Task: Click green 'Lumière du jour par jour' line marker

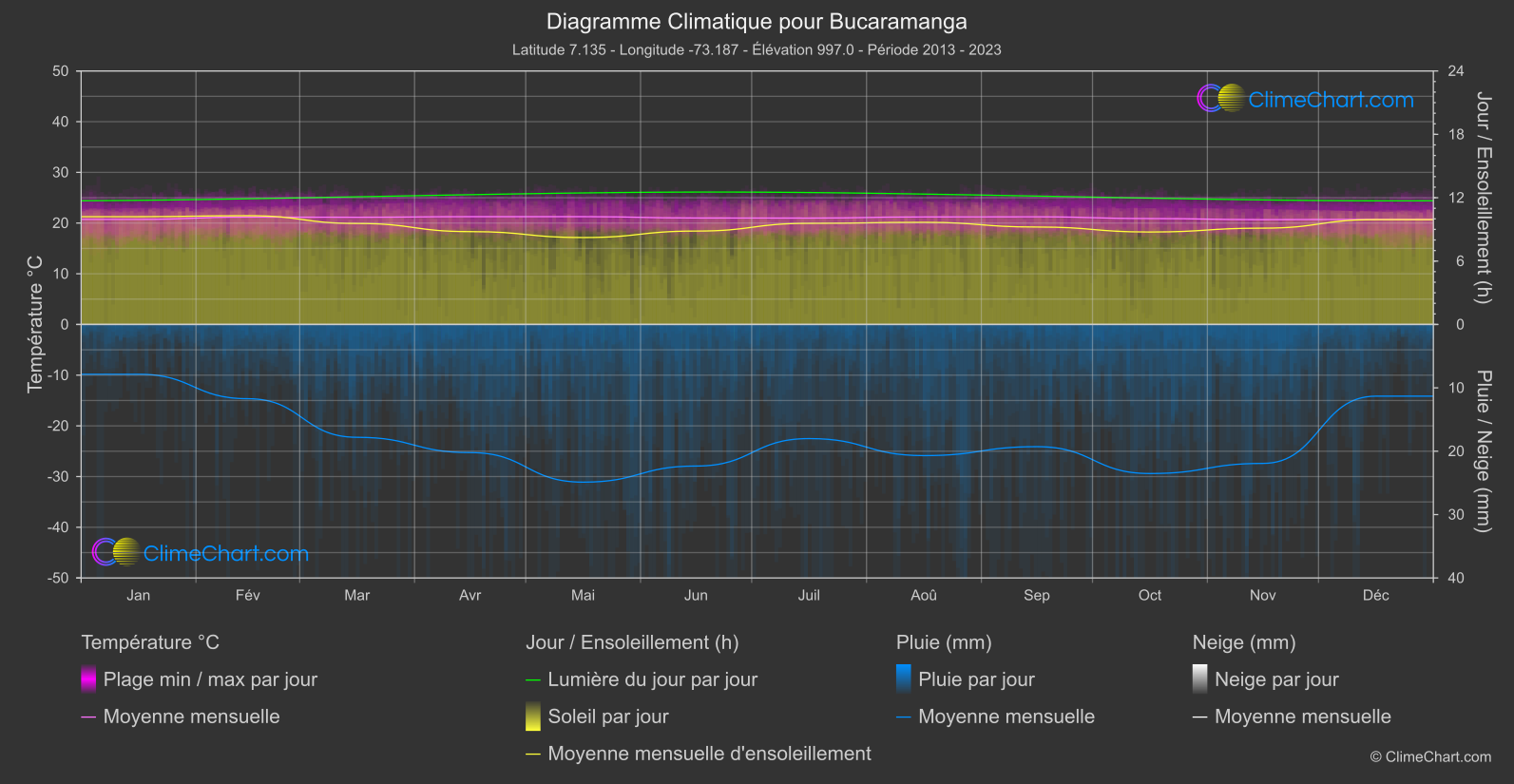Action: (533, 680)
